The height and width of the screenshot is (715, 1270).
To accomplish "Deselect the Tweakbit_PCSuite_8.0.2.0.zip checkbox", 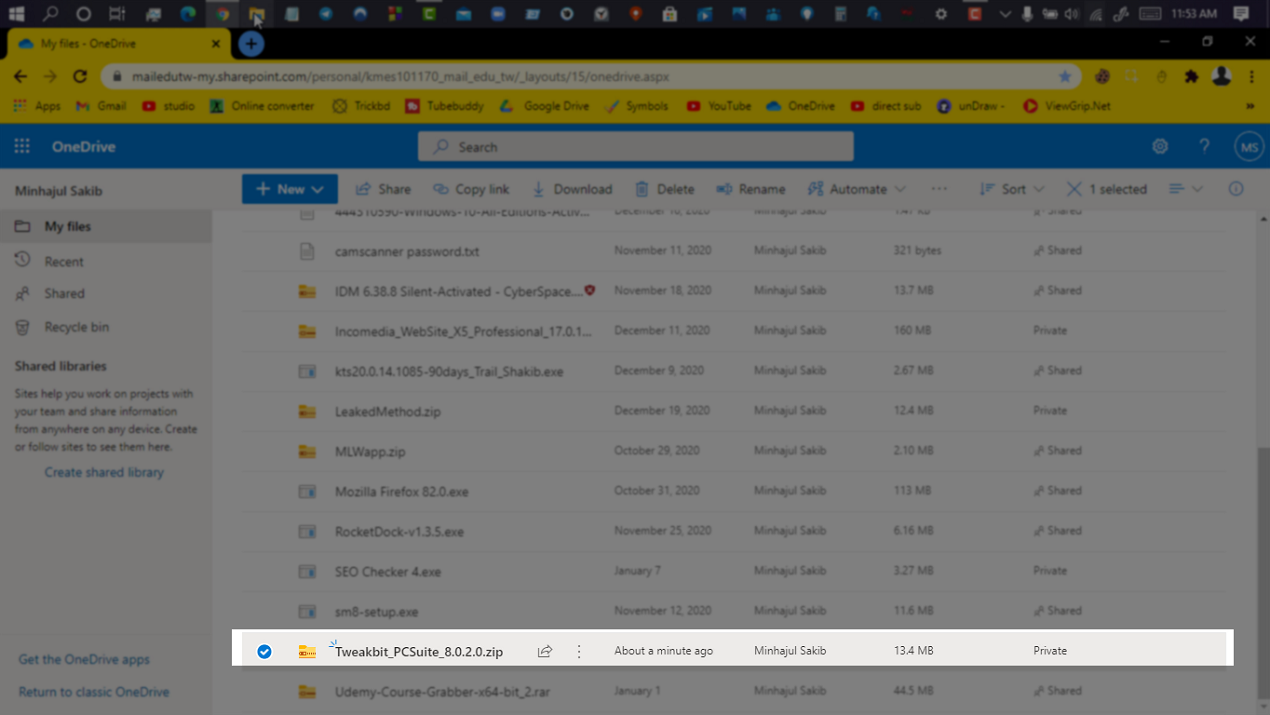I will [x=264, y=650].
